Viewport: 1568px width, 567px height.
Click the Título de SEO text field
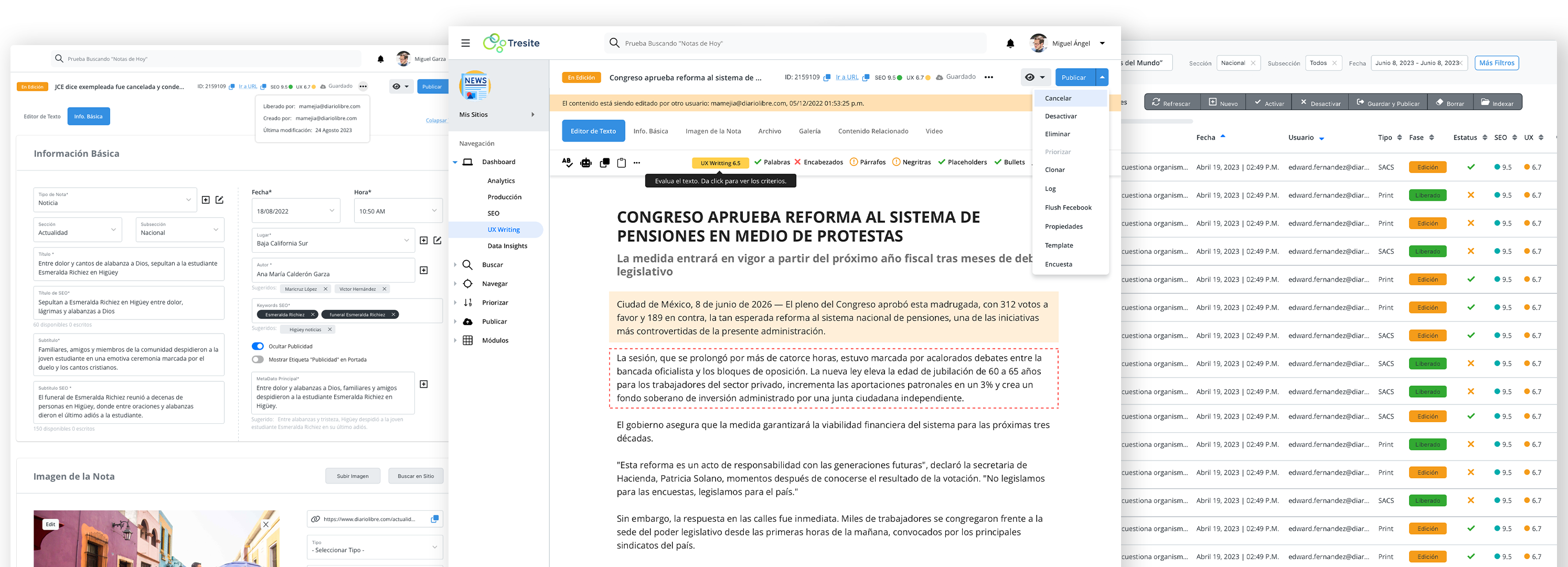click(129, 302)
